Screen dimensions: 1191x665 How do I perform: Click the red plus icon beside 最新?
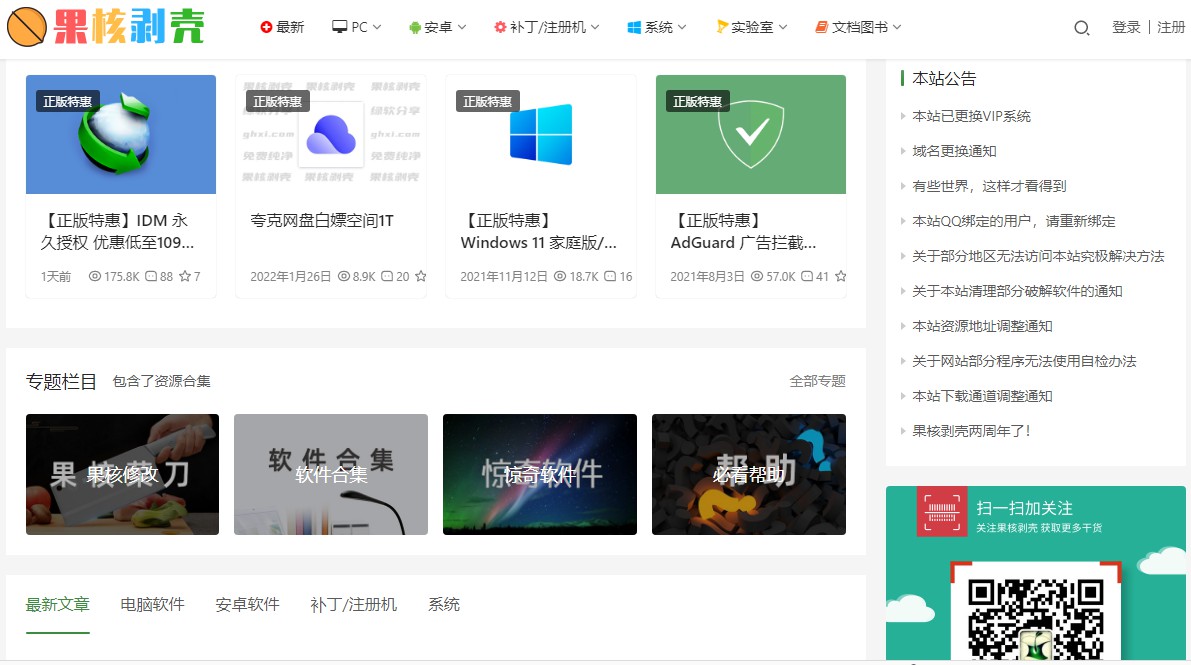click(x=266, y=27)
